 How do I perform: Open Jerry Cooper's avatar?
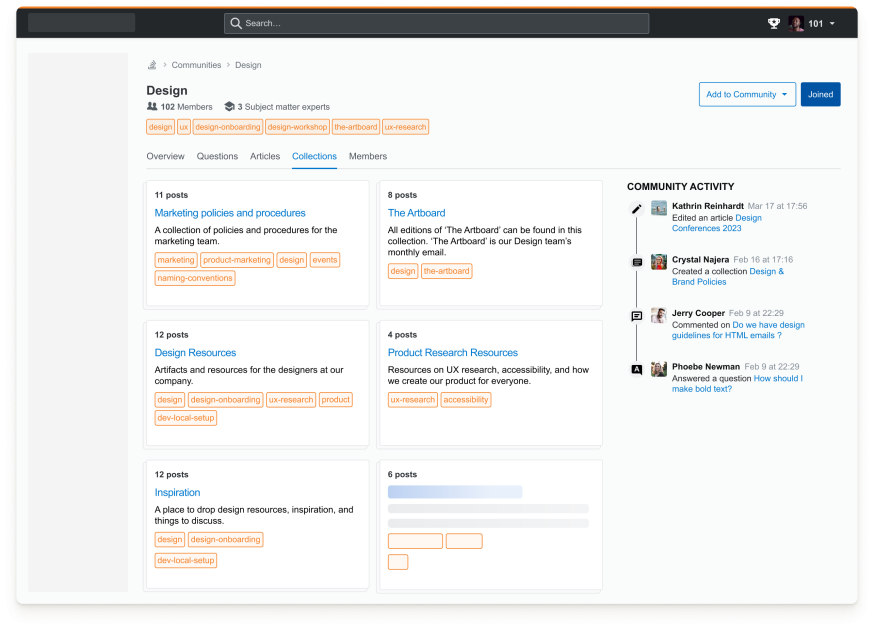click(x=659, y=315)
